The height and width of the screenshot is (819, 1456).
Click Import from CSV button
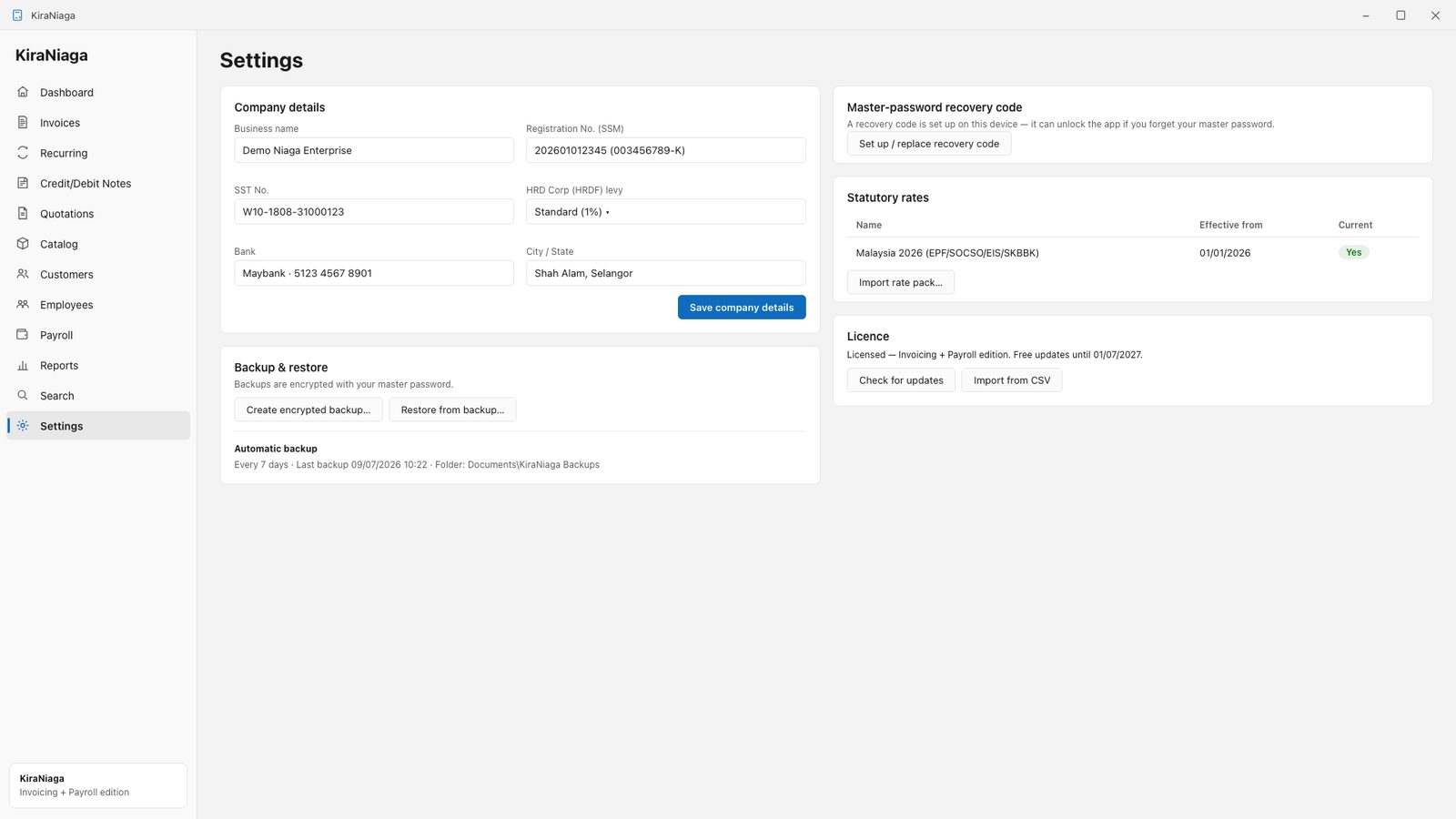[x=1012, y=380]
